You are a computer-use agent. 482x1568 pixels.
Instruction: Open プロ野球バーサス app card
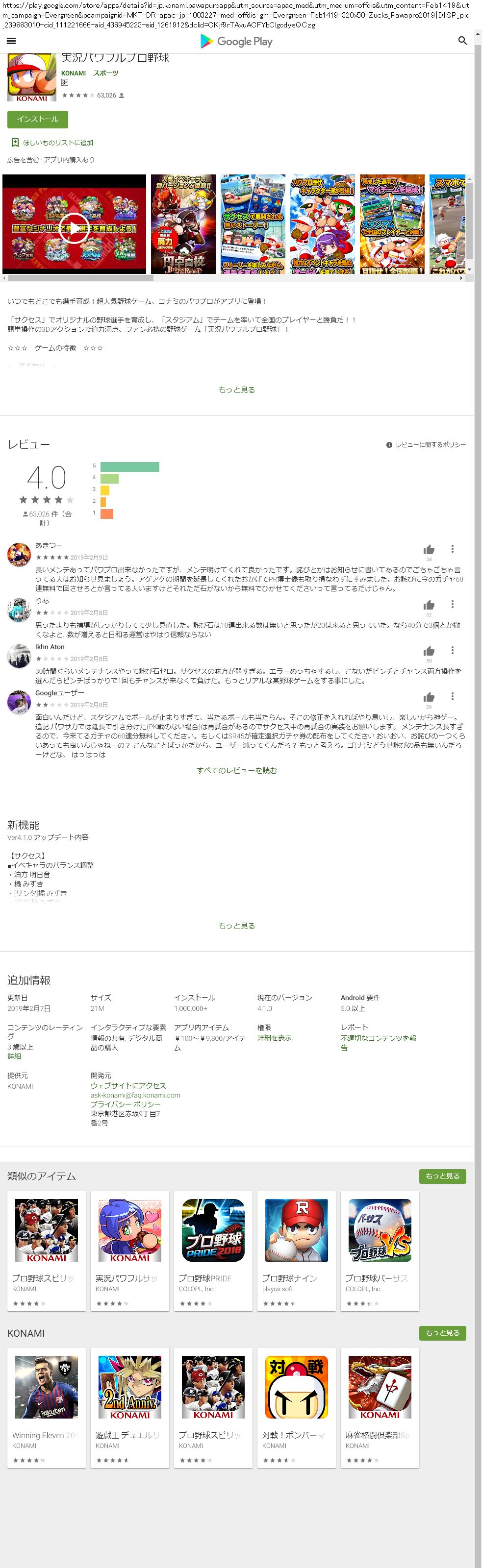click(380, 1251)
